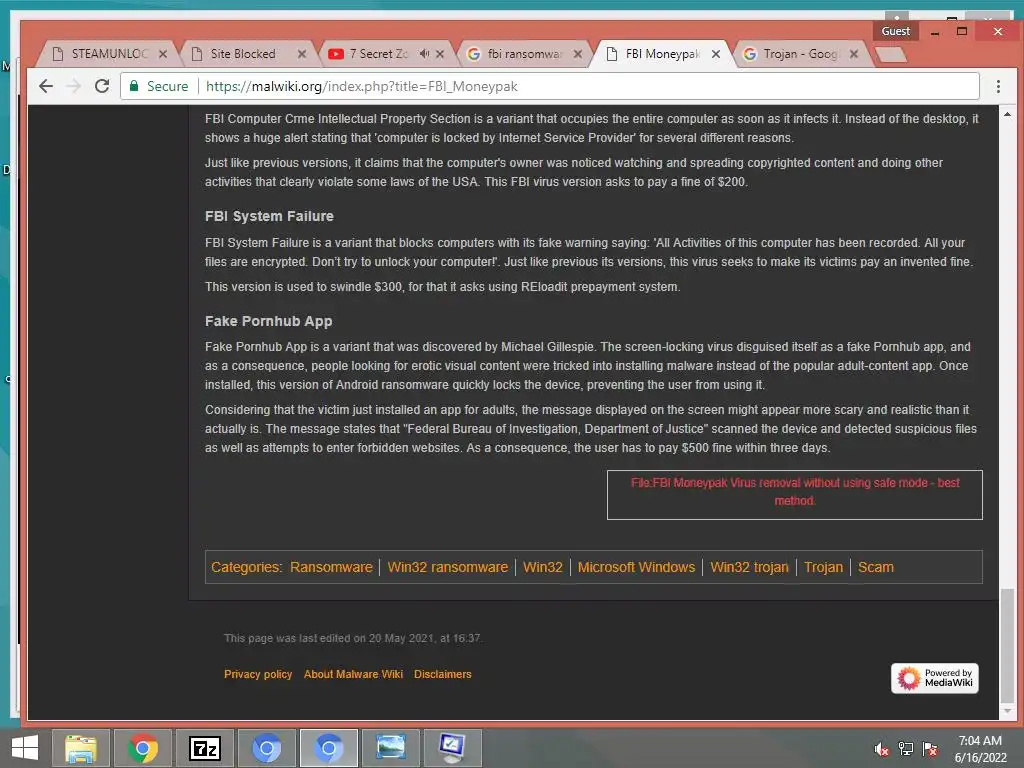Open the Windows Start button
Viewport: 1024px width, 768px height.
click(x=25, y=748)
